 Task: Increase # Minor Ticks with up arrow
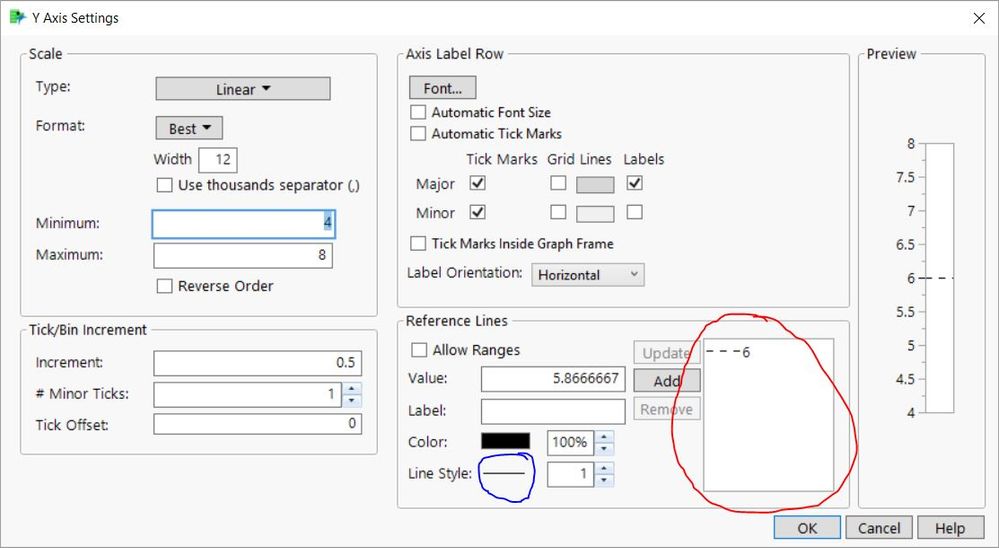[352, 388]
